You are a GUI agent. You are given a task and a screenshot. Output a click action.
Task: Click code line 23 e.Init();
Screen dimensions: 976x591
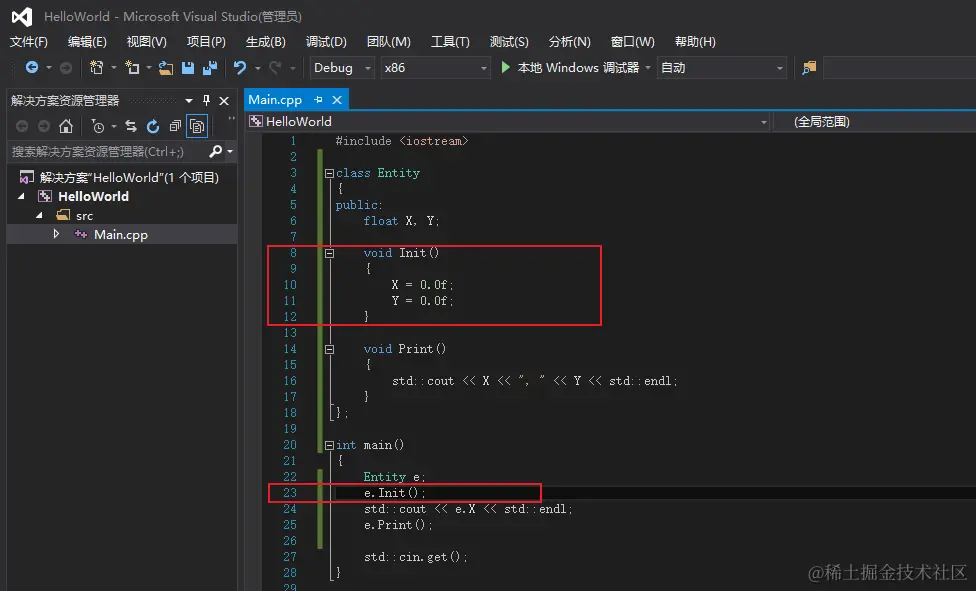[395, 493]
